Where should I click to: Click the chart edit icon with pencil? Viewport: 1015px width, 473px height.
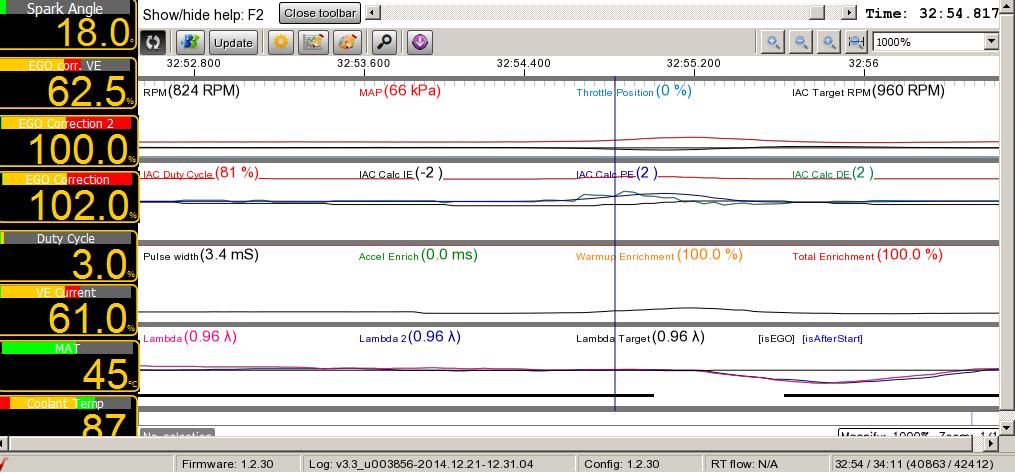coord(314,43)
